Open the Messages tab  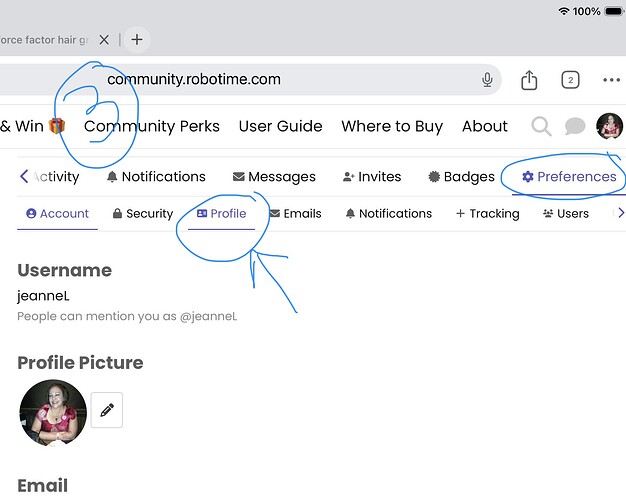274,177
